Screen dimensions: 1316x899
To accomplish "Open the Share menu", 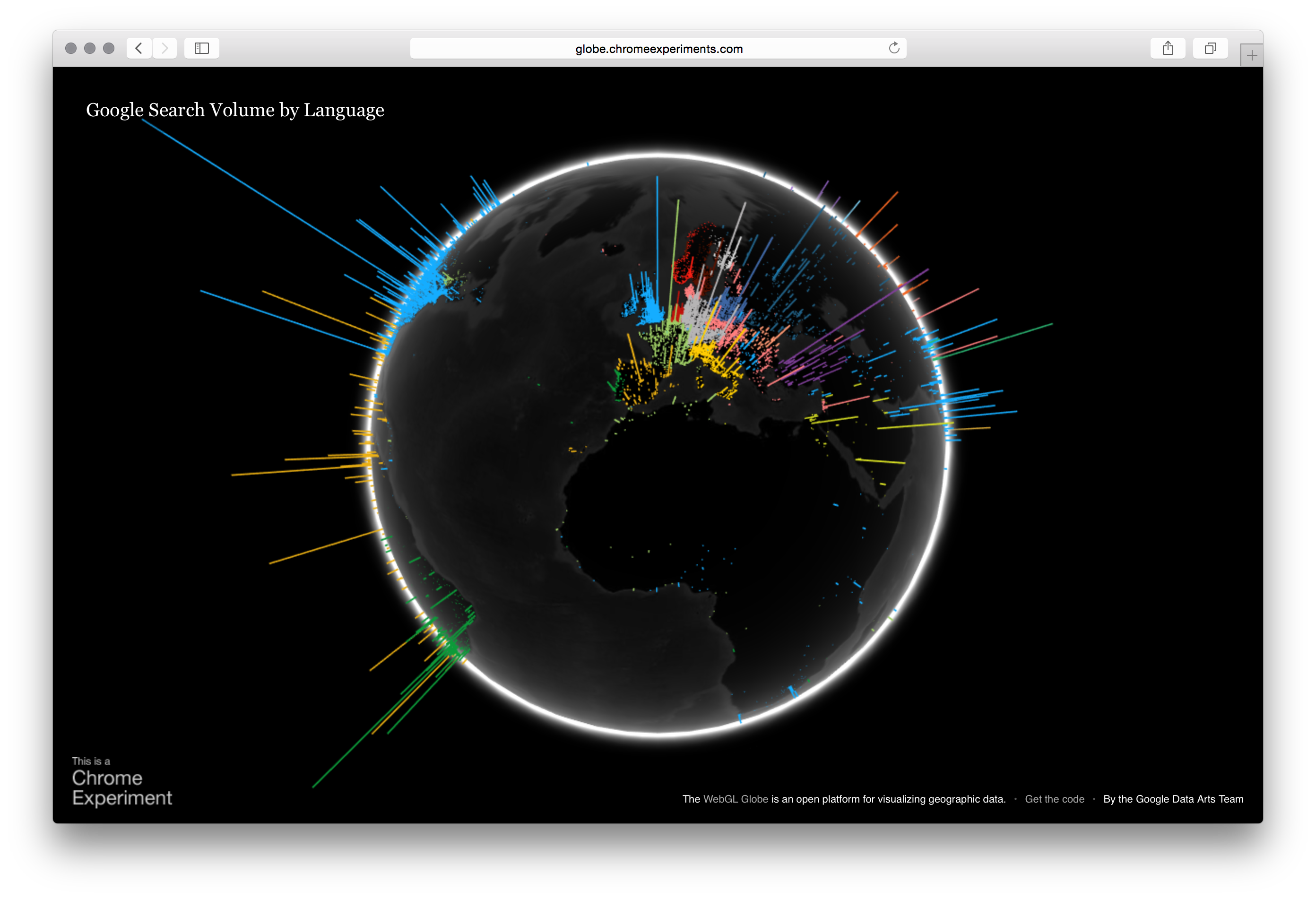I will coord(1168,48).
